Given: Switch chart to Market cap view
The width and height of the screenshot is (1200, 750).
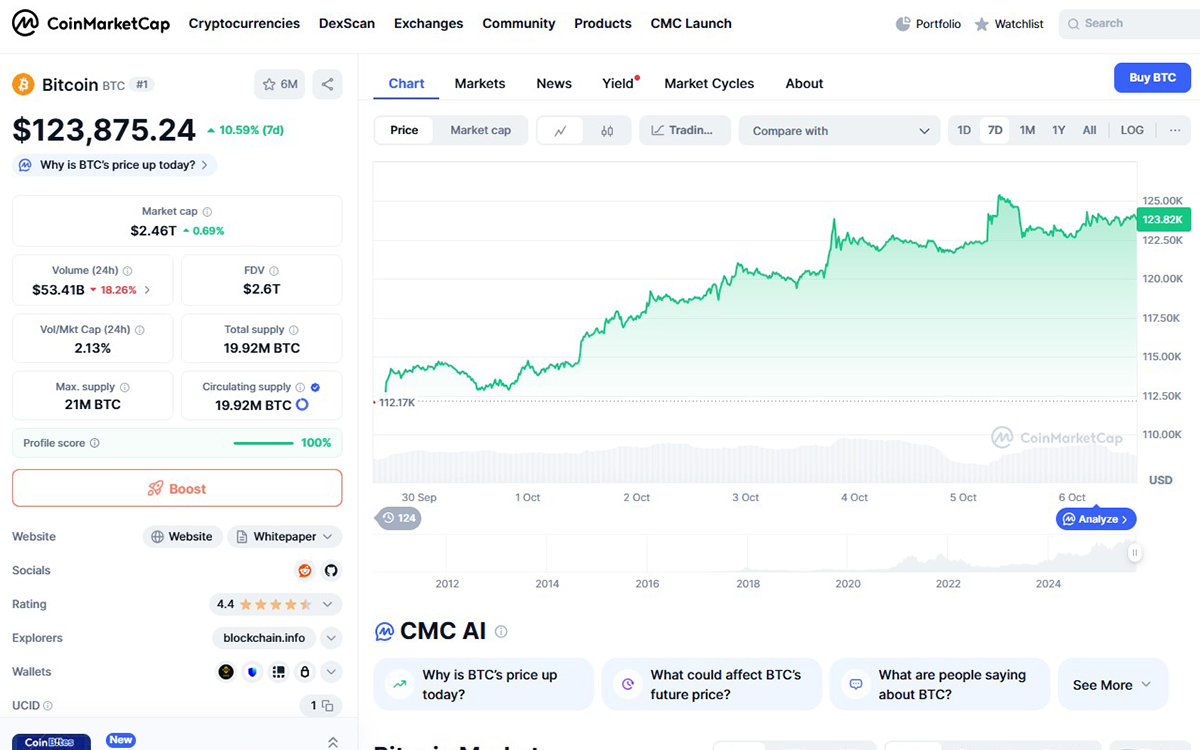Looking at the screenshot, I should tap(482, 130).
